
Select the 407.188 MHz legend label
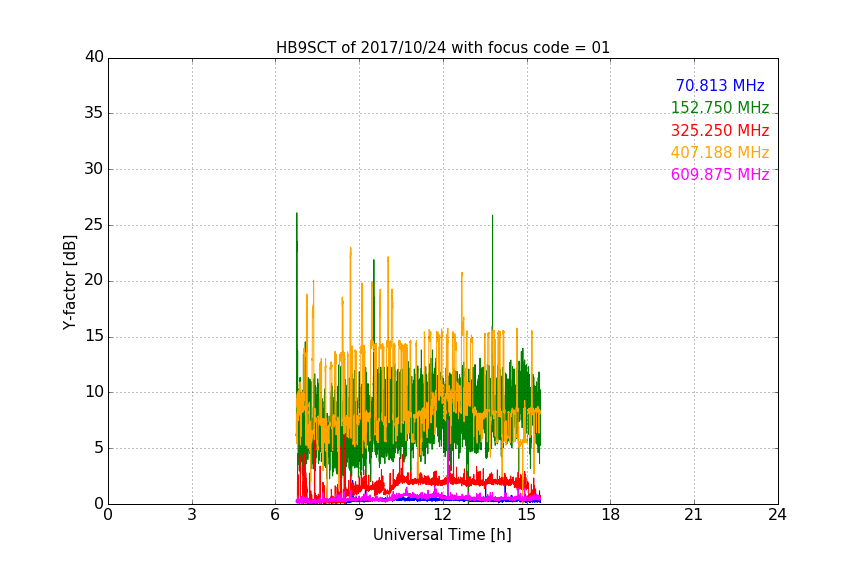720,153
